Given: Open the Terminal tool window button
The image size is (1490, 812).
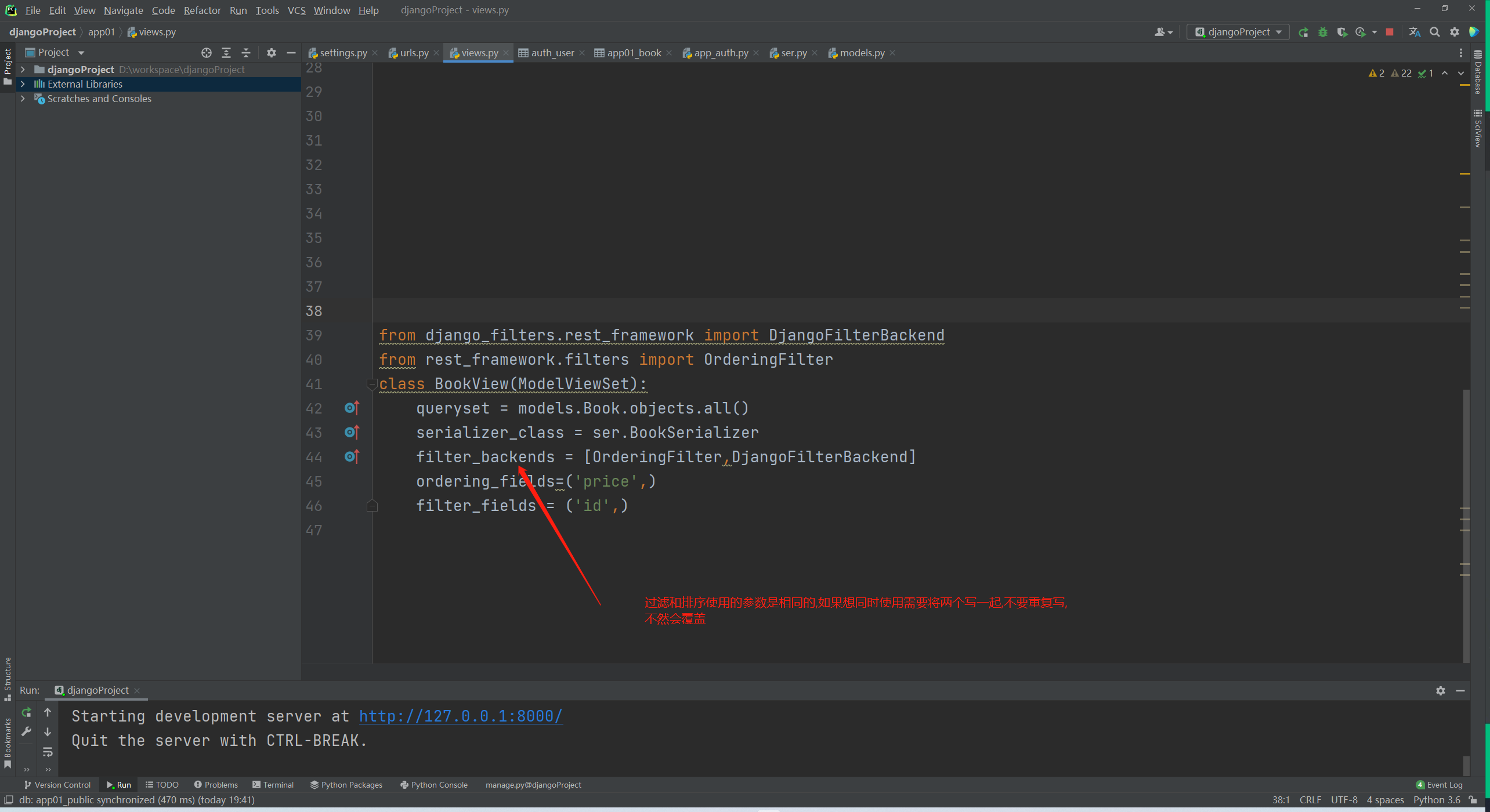Looking at the screenshot, I should 273,785.
